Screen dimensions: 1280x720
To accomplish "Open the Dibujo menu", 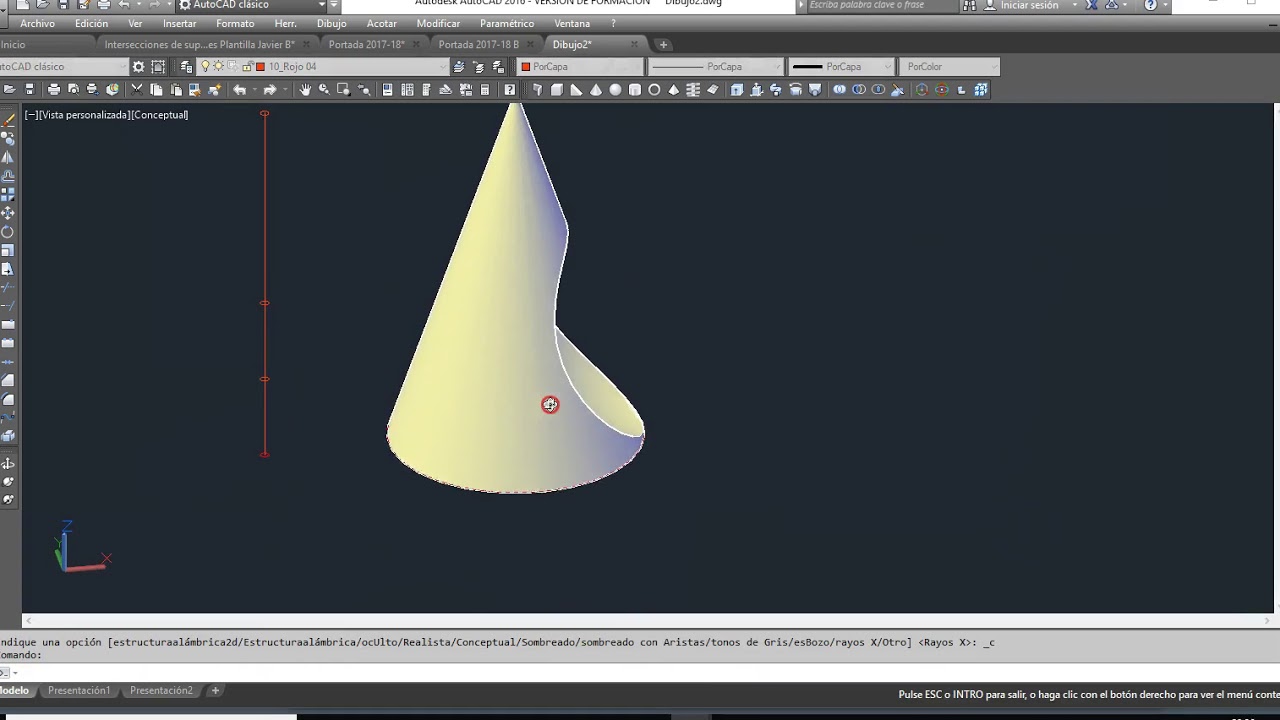I will 331,24.
